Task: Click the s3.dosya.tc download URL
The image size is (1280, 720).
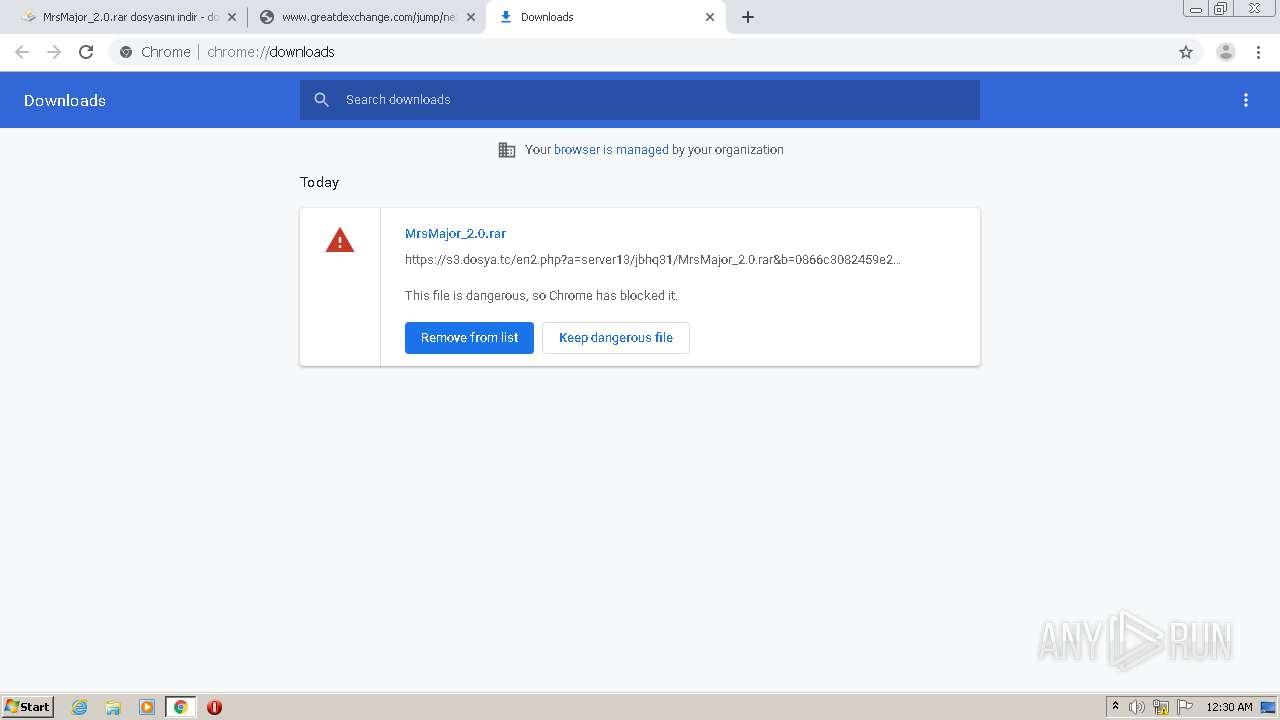Action: click(652, 260)
